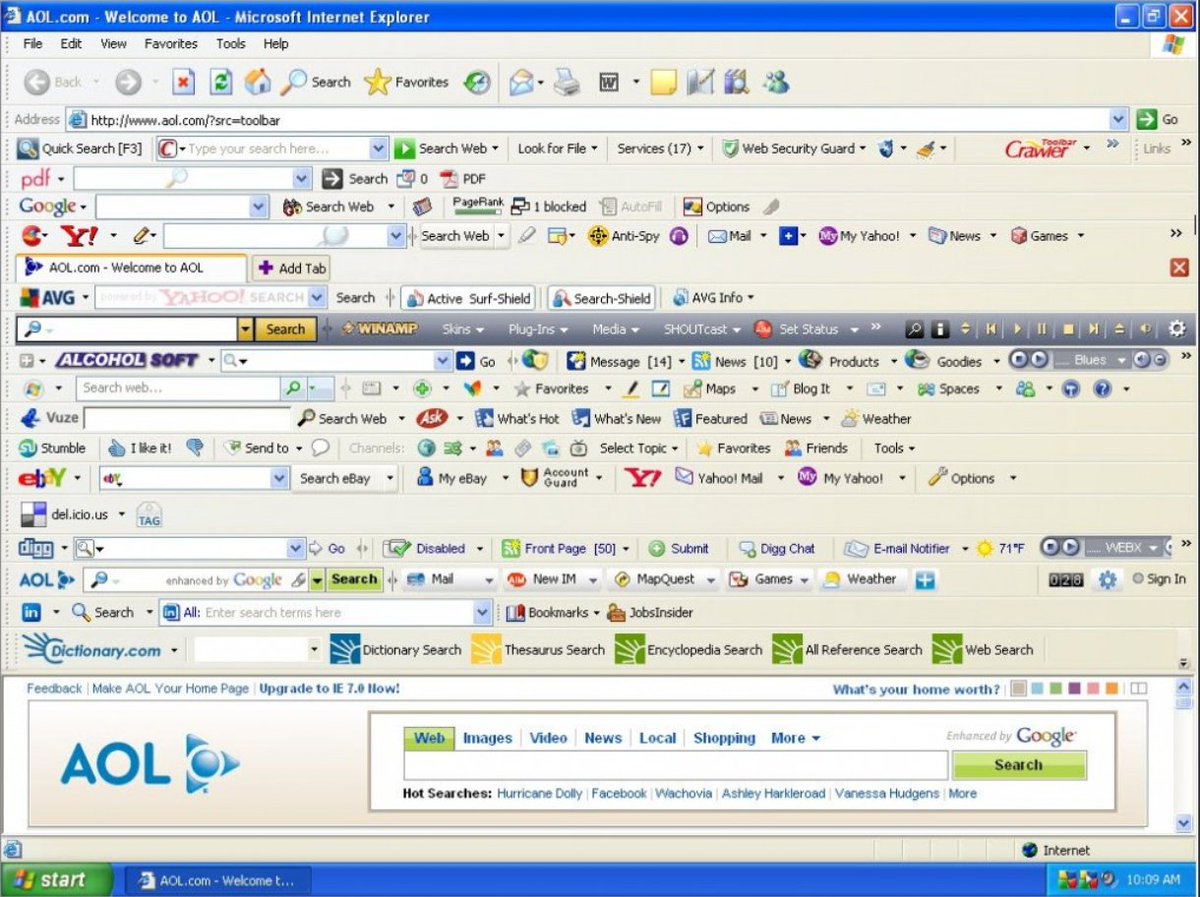Click AOL.com taskbar window button
Viewport: 1200px width, 897px height.
(218, 880)
